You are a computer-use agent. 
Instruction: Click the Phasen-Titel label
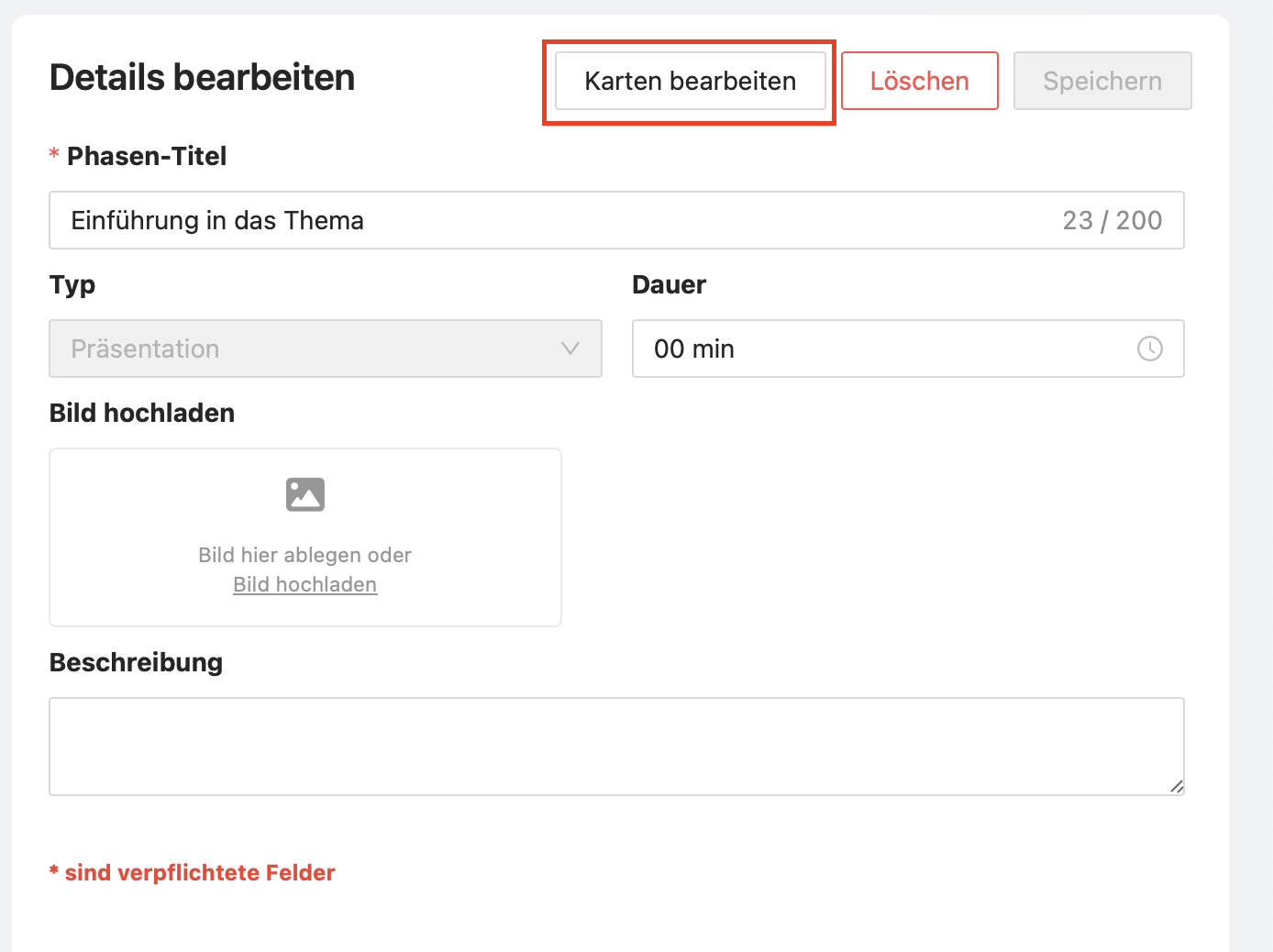147,156
